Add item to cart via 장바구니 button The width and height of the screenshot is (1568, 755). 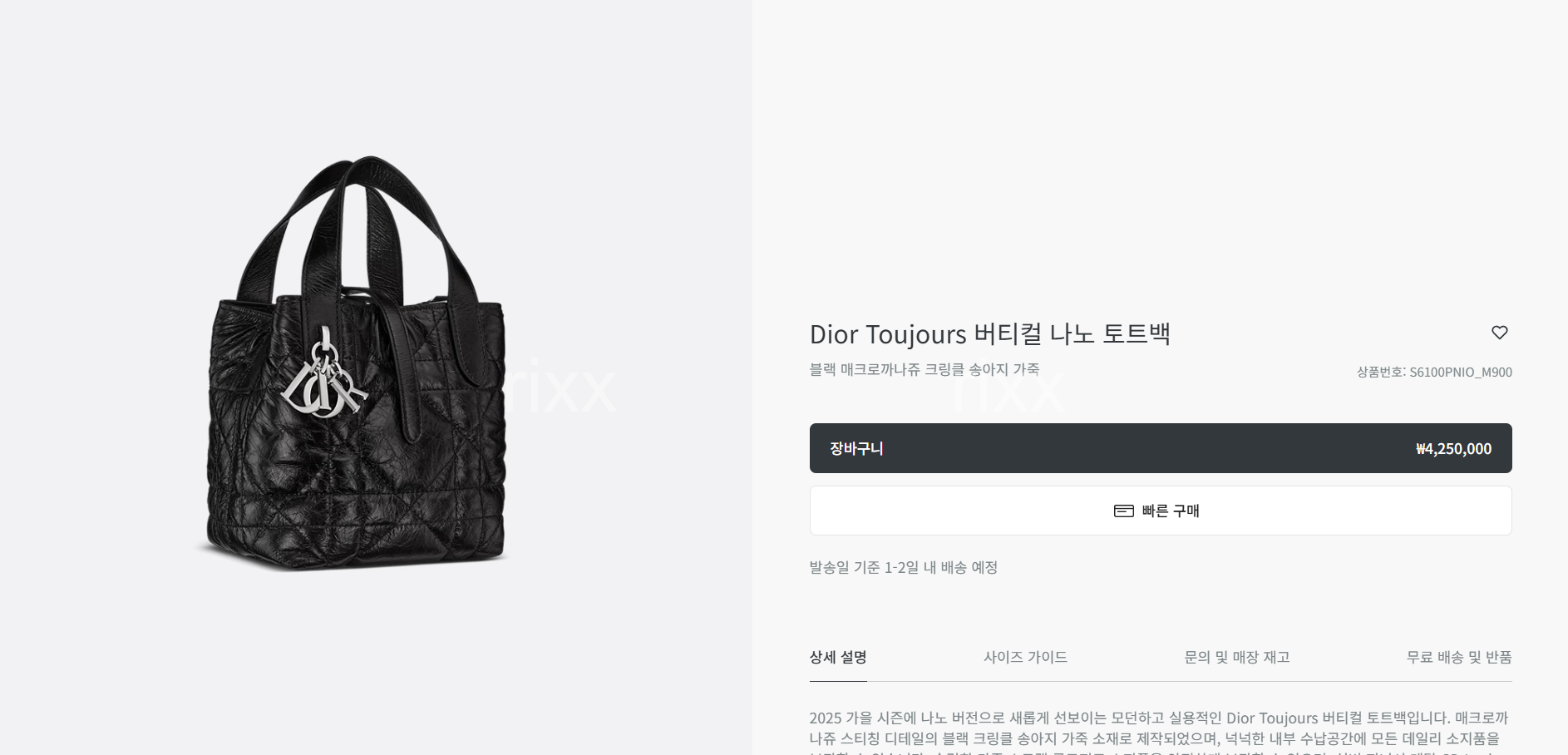tap(1161, 448)
